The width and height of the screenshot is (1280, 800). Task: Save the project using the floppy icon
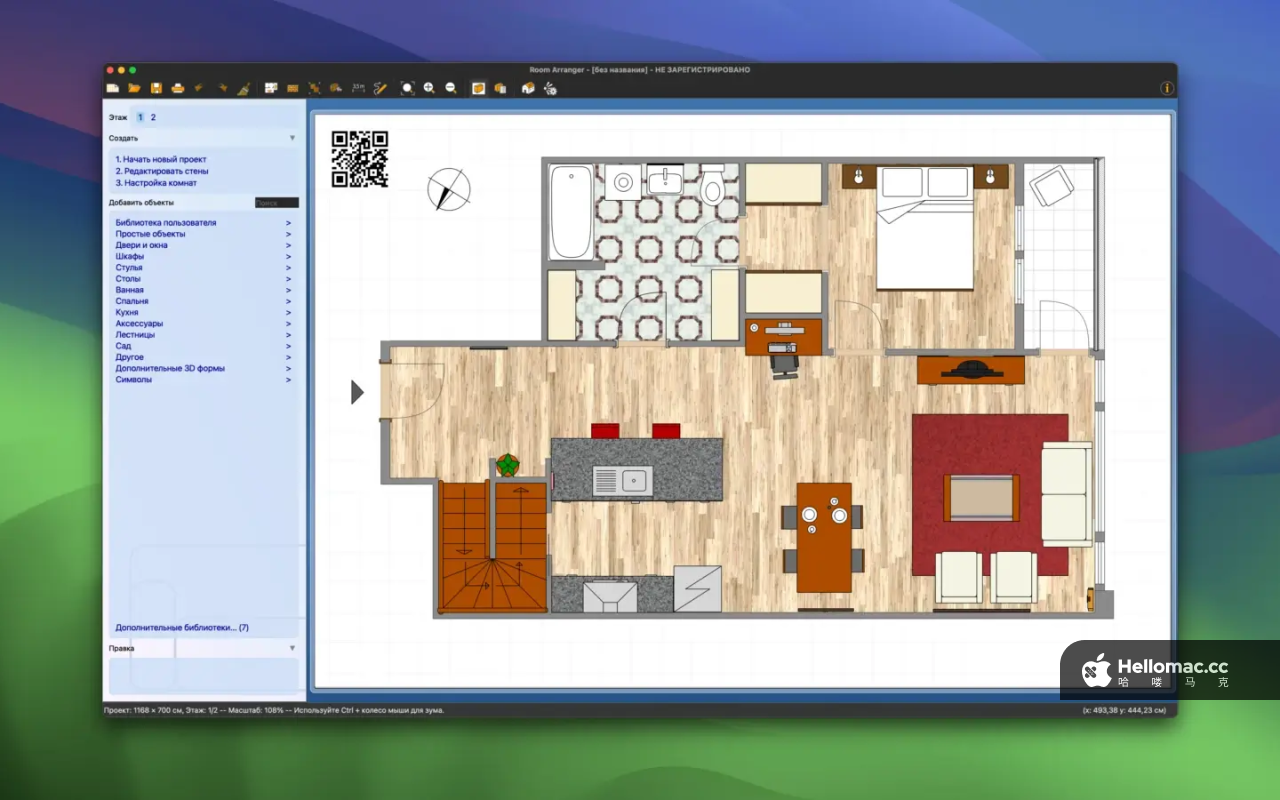tap(156, 88)
